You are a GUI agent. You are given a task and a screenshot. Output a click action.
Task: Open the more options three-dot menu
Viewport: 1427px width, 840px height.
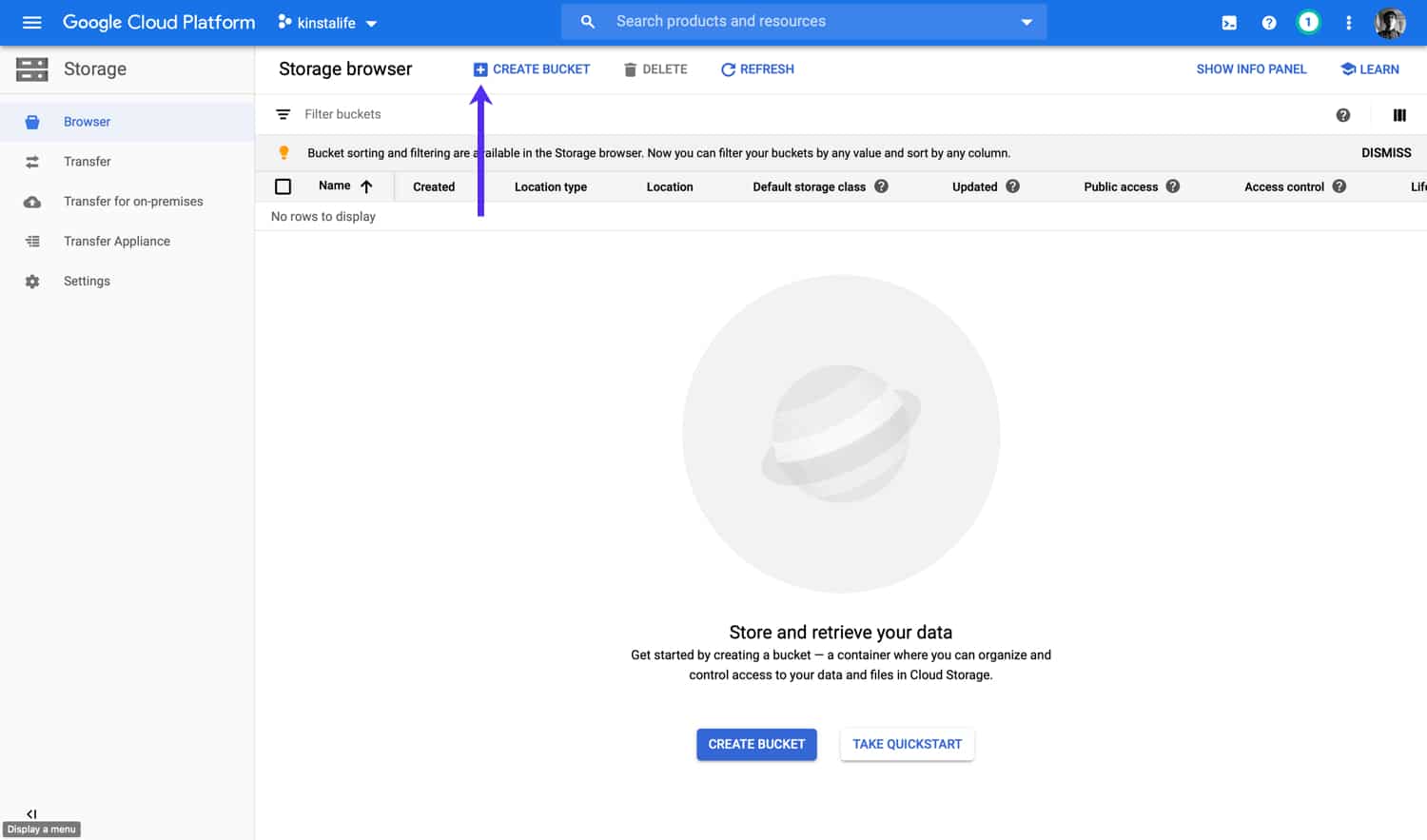(1349, 22)
